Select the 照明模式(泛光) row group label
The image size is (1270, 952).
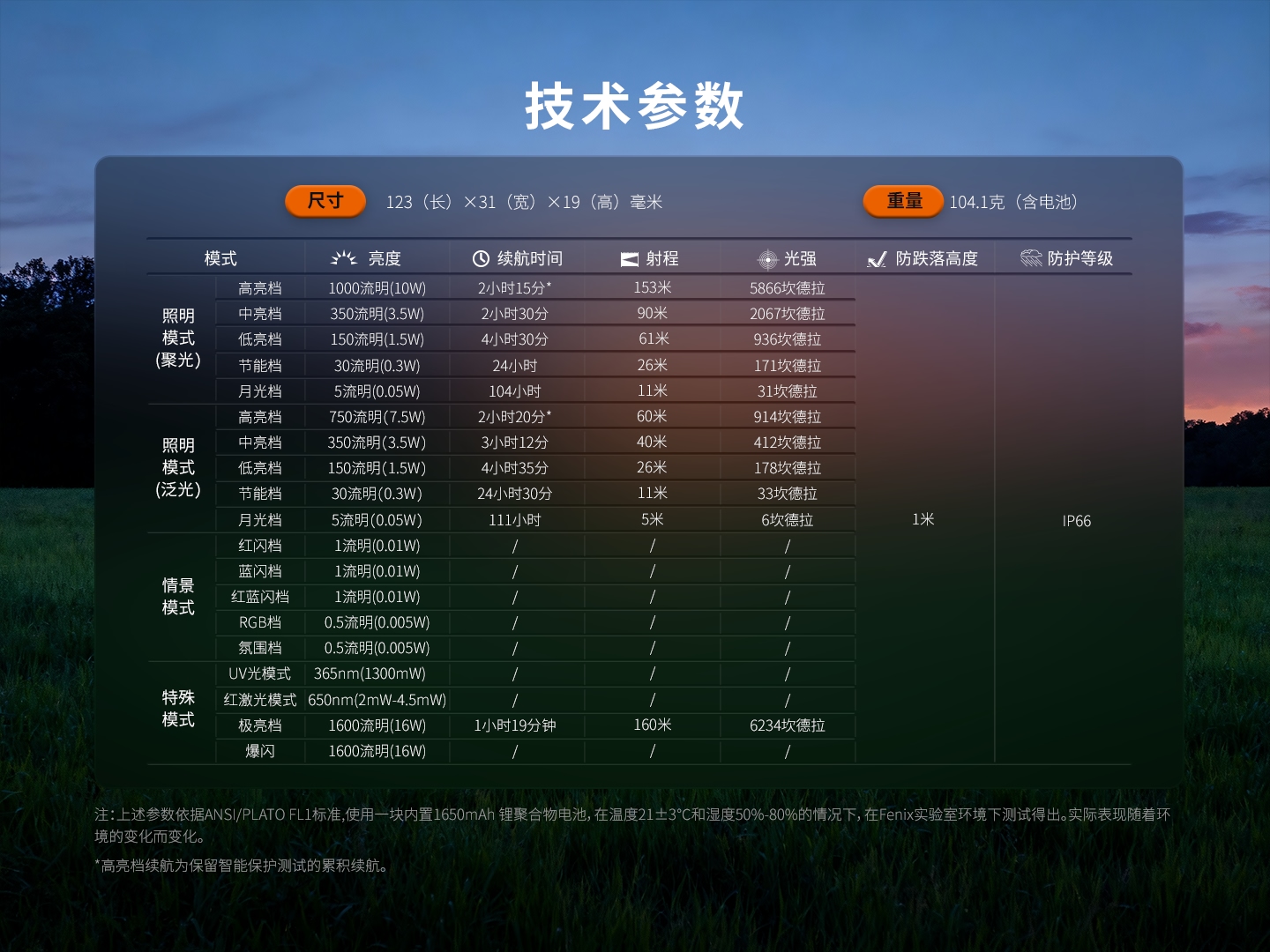pos(178,467)
